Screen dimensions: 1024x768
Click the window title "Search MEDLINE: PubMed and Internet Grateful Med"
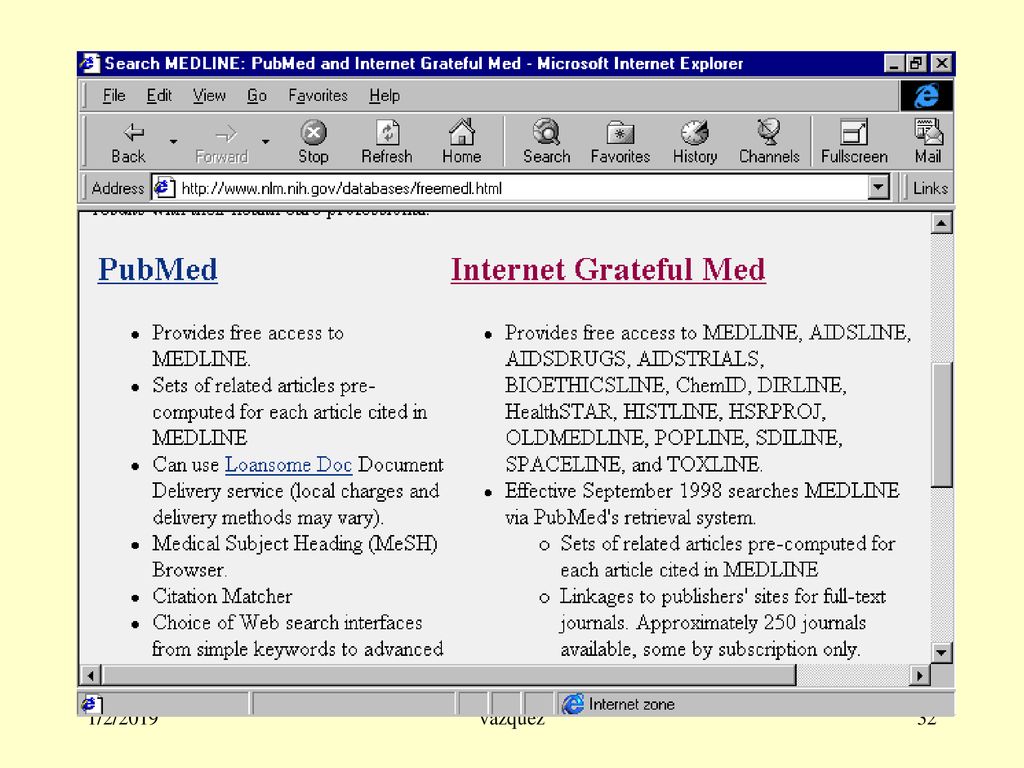pos(313,63)
